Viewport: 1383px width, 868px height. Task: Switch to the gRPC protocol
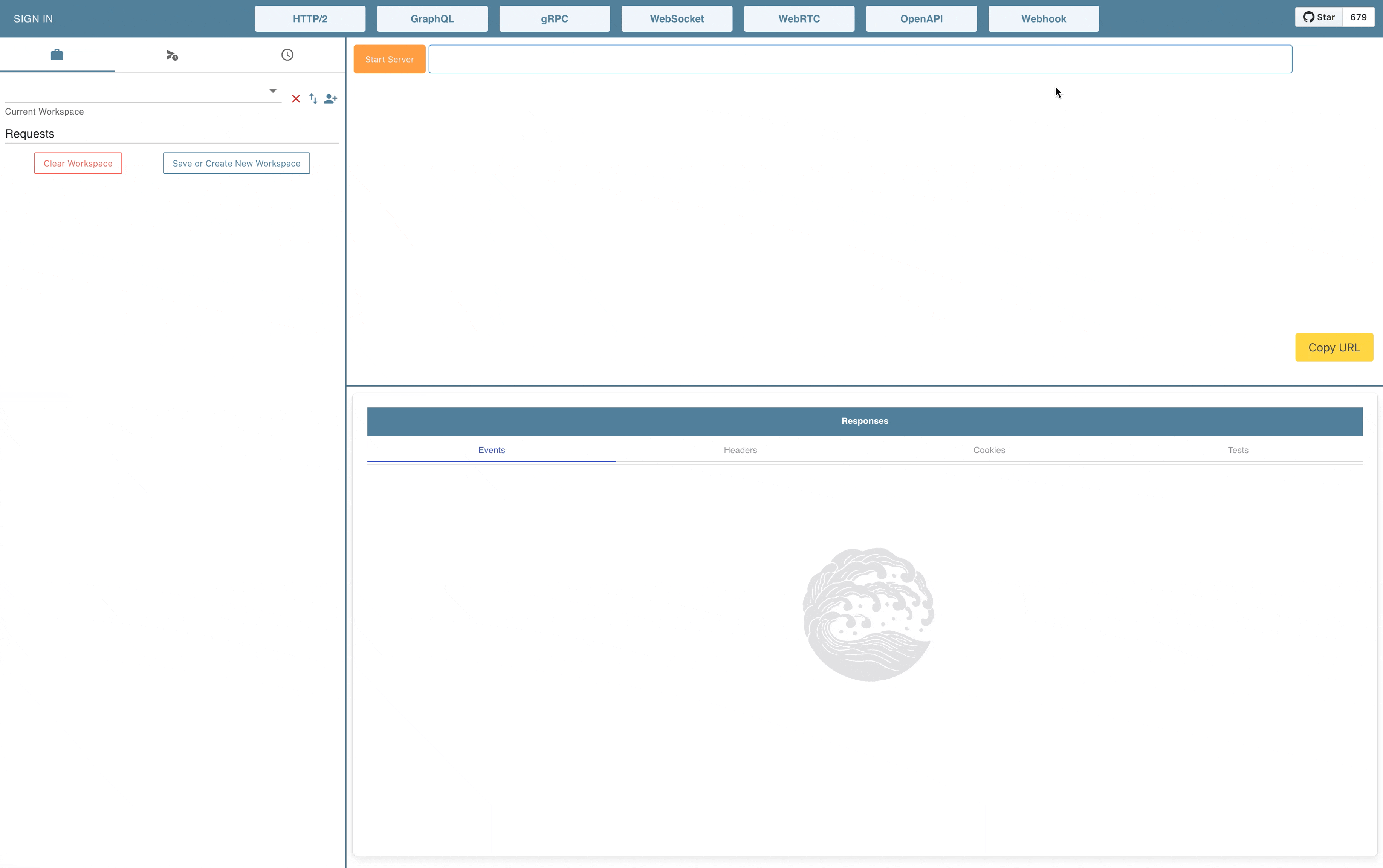555,19
